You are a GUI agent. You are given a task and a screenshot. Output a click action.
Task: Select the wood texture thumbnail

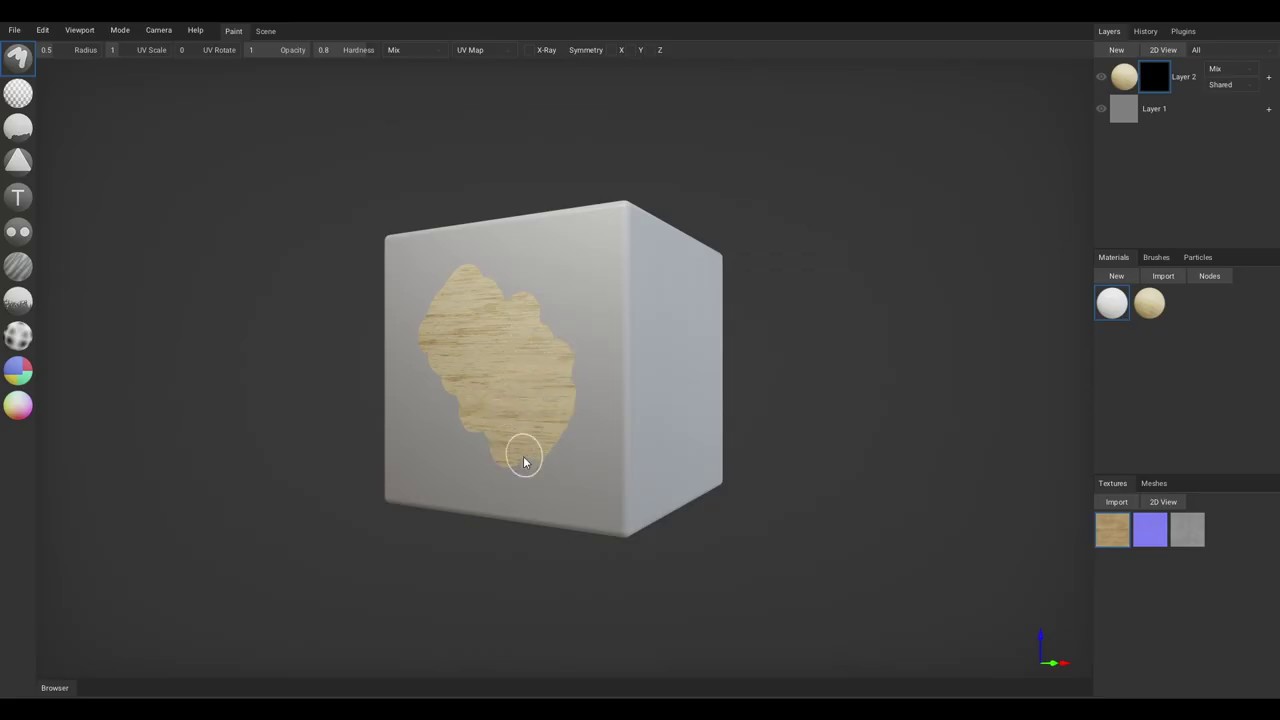coord(1112,530)
